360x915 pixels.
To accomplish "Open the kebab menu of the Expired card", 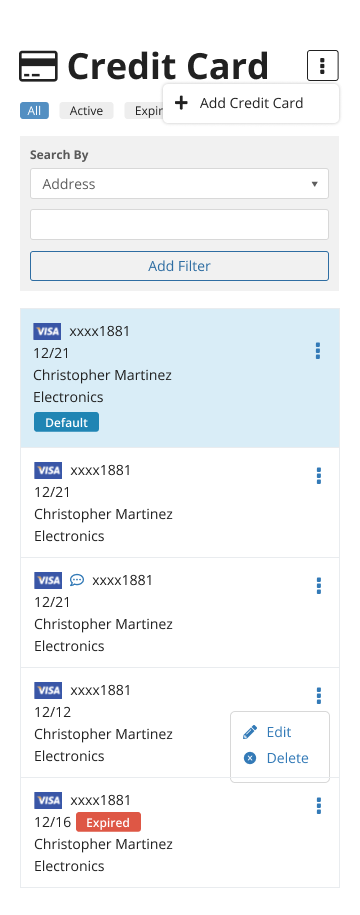I will pyautogui.click(x=319, y=806).
